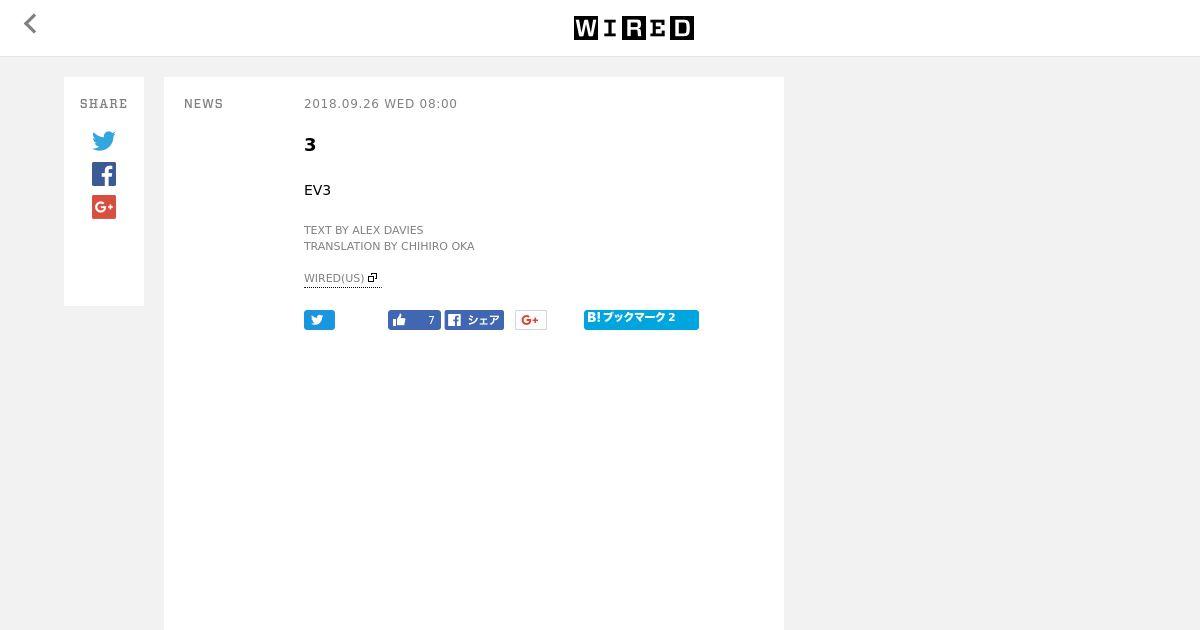Click the SHARE heading in the sidebar
The width and height of the screenshot is (1200, 630).
(104, 104)
